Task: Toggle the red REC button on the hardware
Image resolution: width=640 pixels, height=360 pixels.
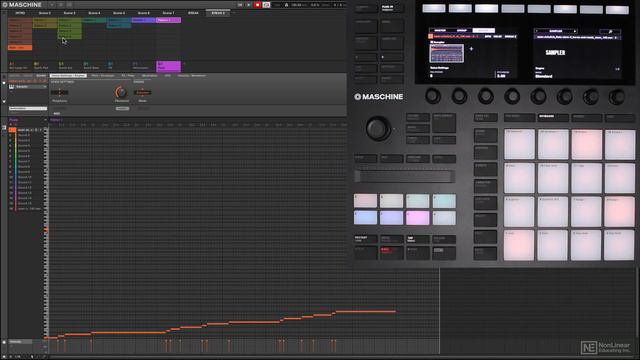Action: [391, 253]
